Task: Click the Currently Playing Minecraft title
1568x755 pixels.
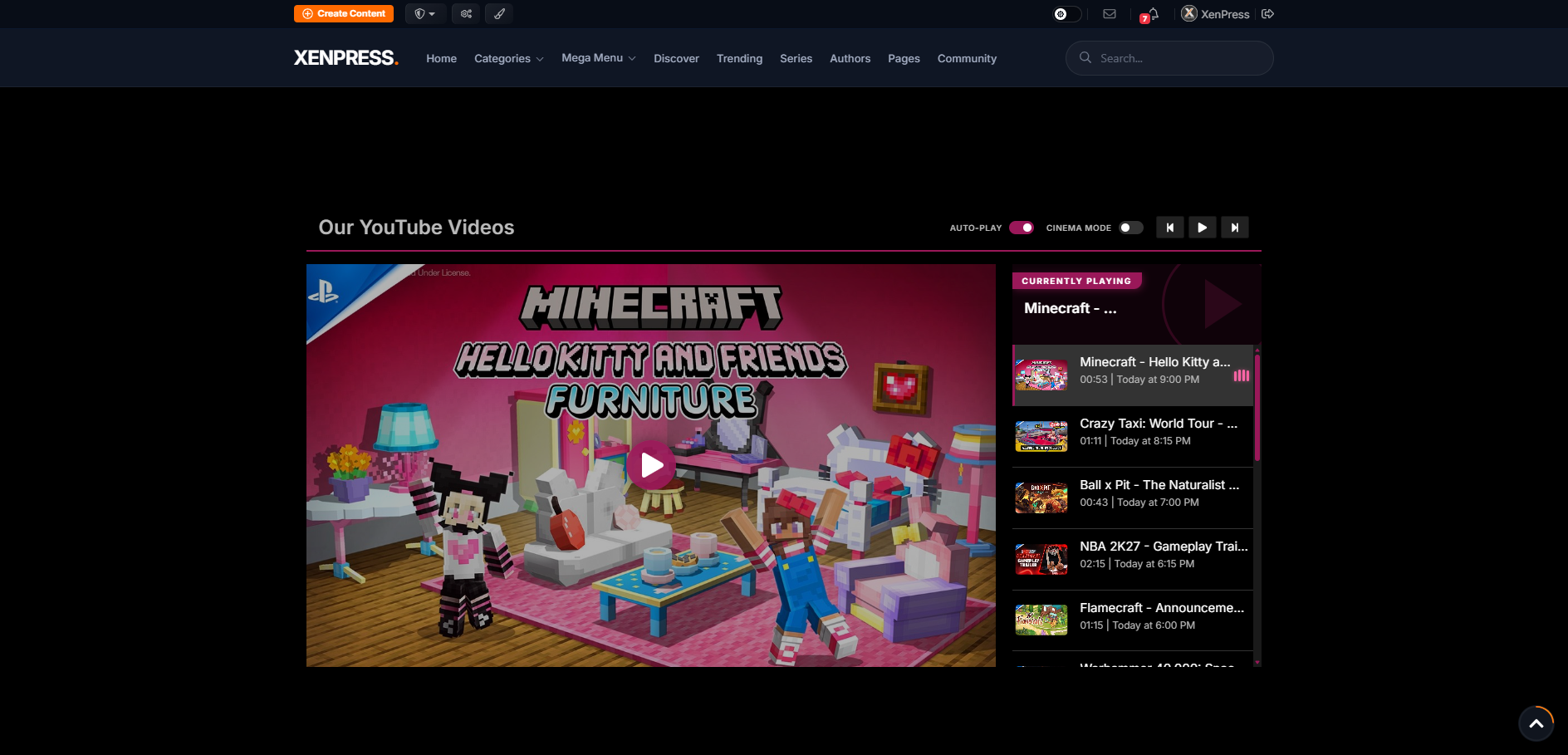Action: pyautogui.click(x=1070, y=308)
